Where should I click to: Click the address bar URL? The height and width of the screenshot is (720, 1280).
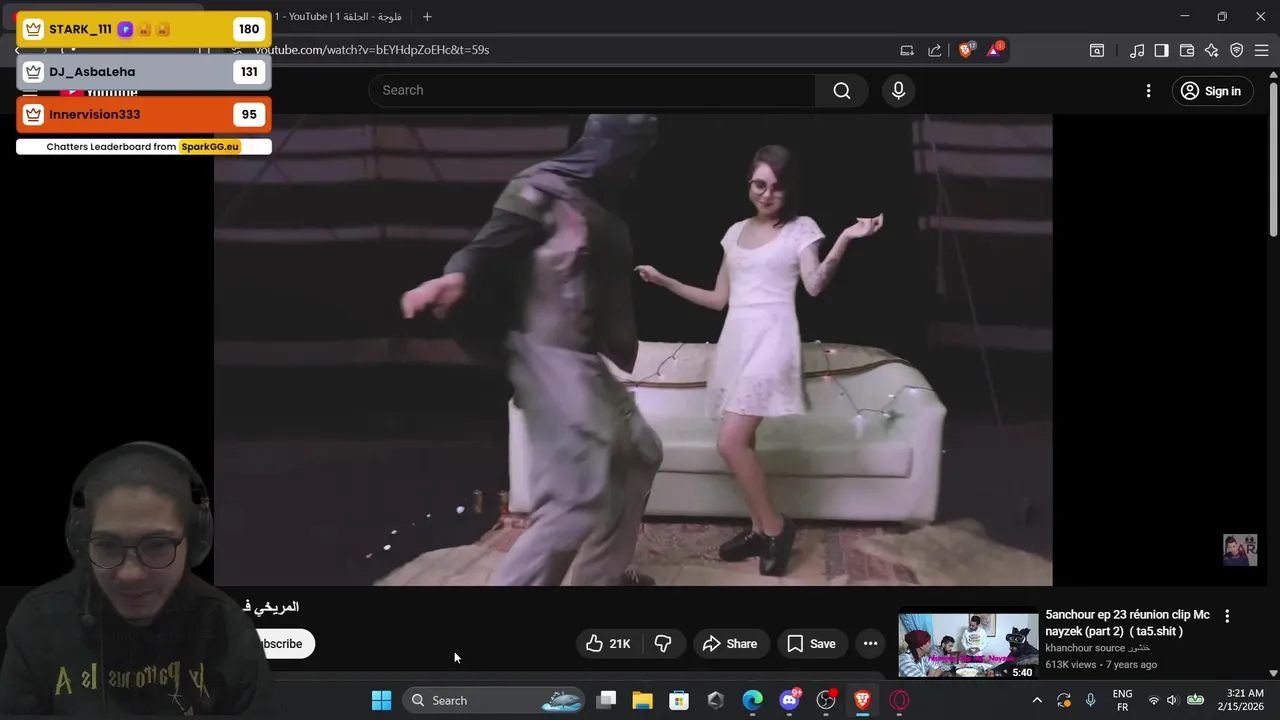tap(372, 50)
